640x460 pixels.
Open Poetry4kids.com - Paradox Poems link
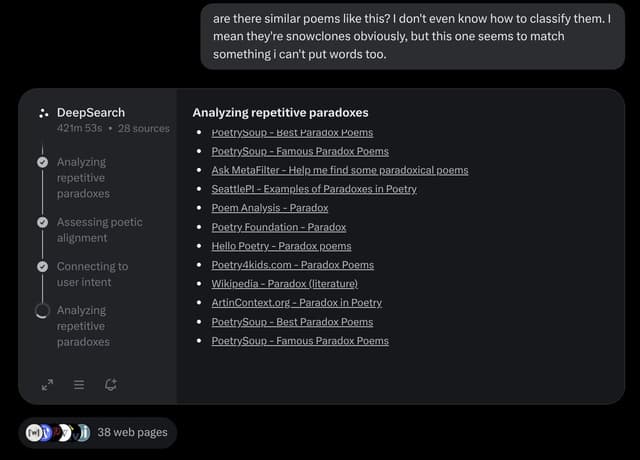[292, 265]
